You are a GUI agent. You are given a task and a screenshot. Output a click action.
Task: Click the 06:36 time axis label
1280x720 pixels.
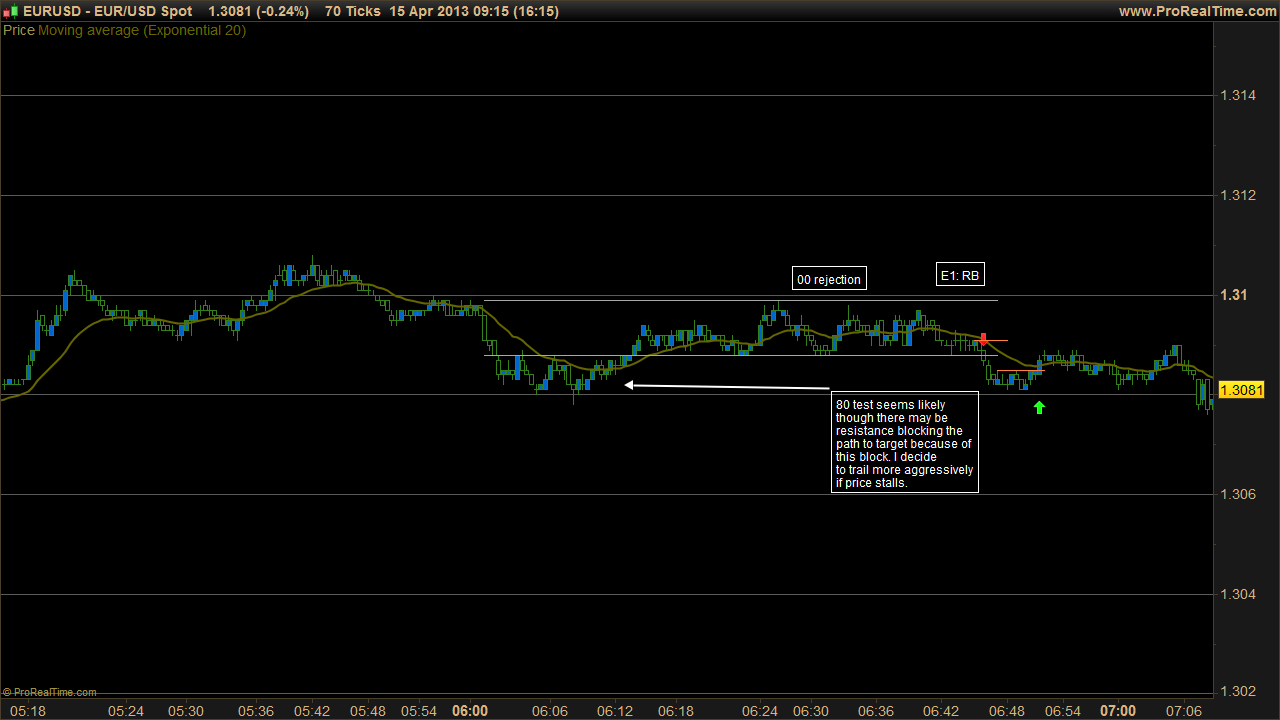click(x=876, y=711)
